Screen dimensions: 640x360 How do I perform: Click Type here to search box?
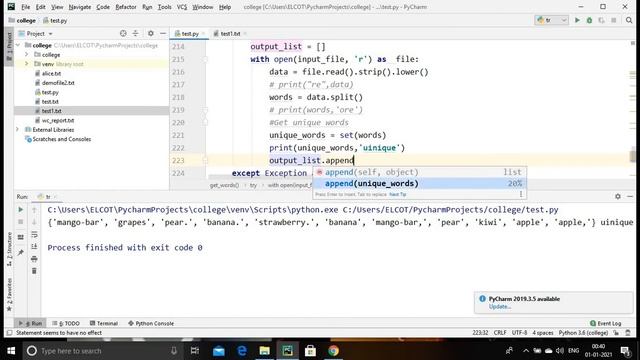101,351
